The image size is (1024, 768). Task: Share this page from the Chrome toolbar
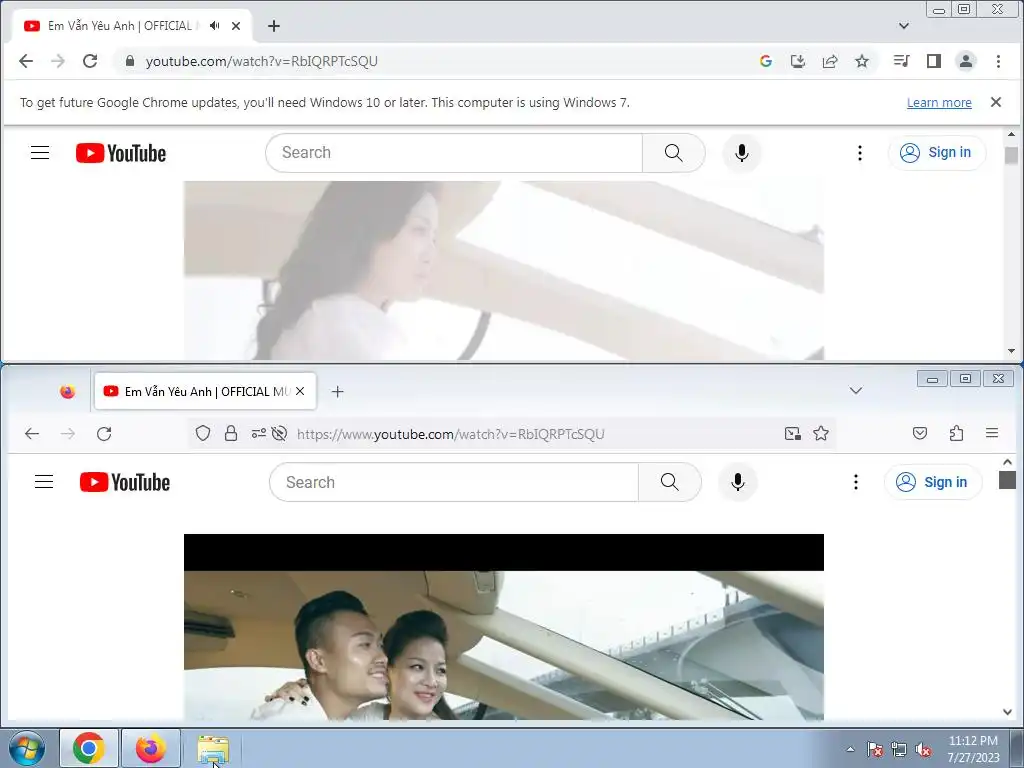(x=830, y=61)
